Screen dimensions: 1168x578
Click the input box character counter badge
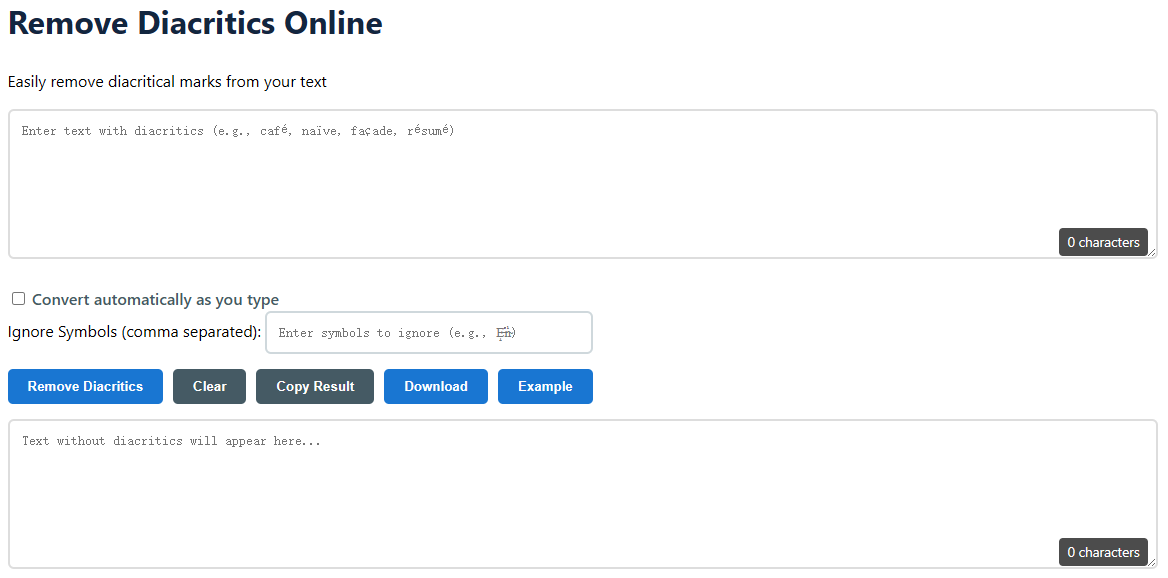click(x=1103, y=242)
